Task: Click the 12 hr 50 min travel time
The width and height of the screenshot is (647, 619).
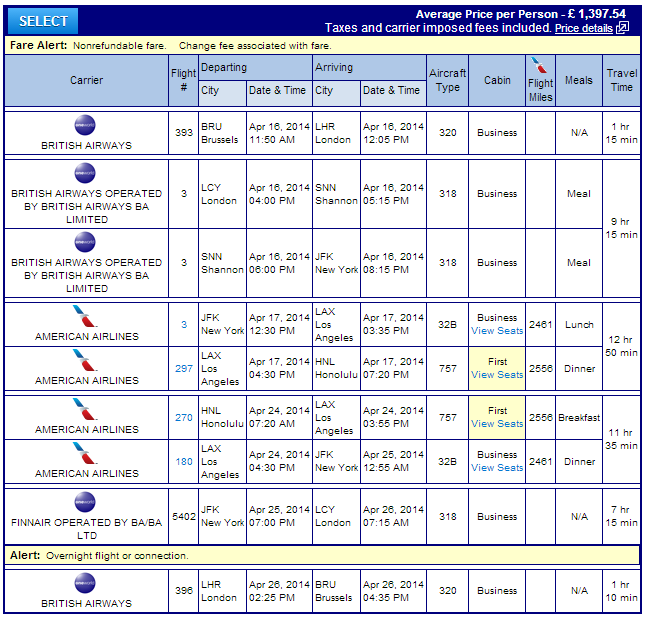Action: coord(621,346)
